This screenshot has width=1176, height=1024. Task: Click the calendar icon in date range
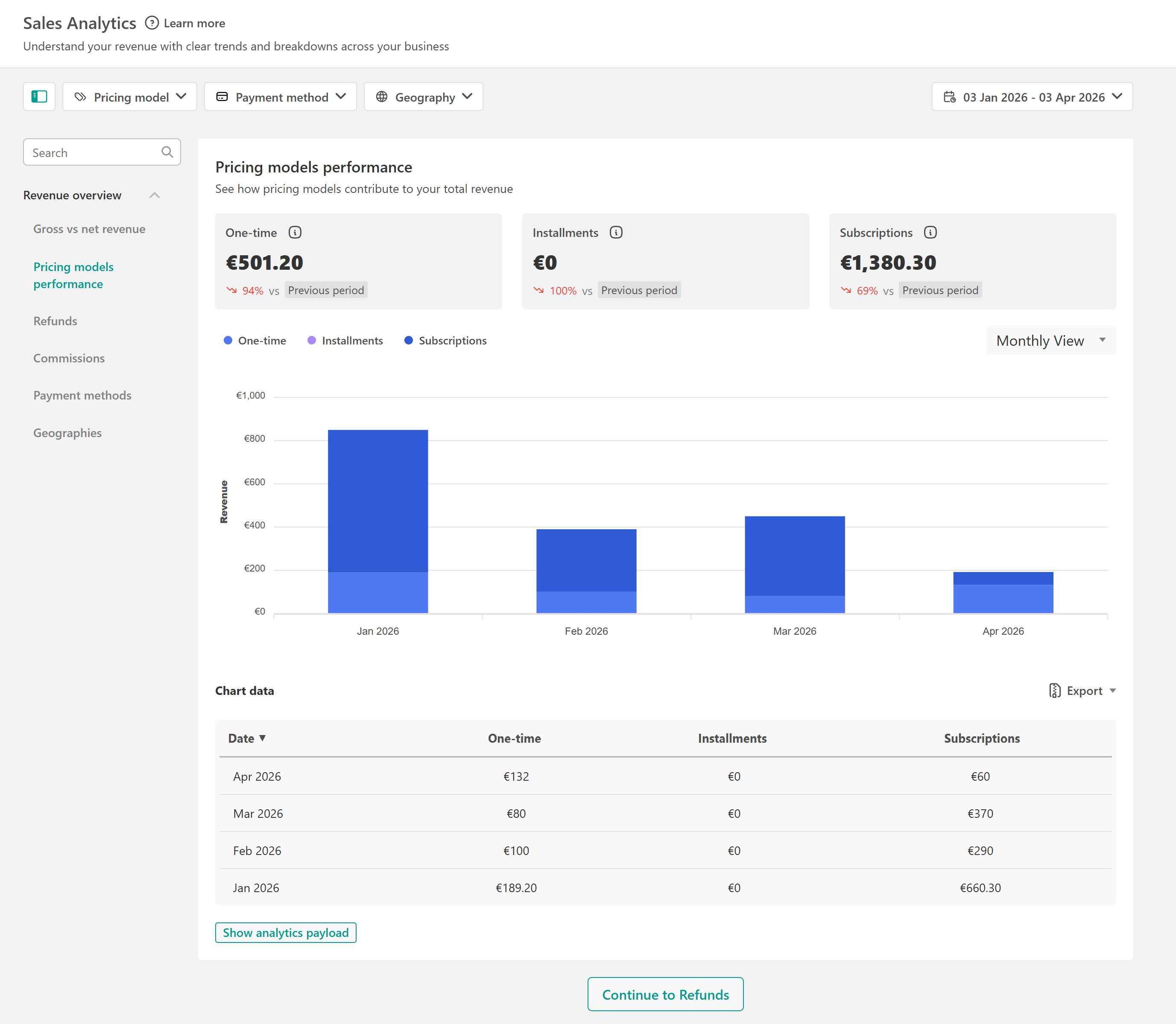(x=949, y=97)
